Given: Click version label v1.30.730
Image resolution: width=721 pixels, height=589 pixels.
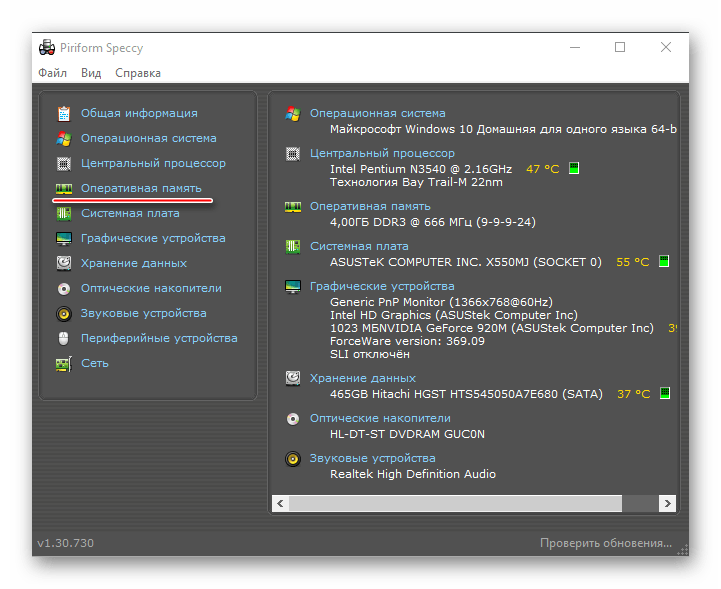Looking at the screenshot, I should point(65,543).
